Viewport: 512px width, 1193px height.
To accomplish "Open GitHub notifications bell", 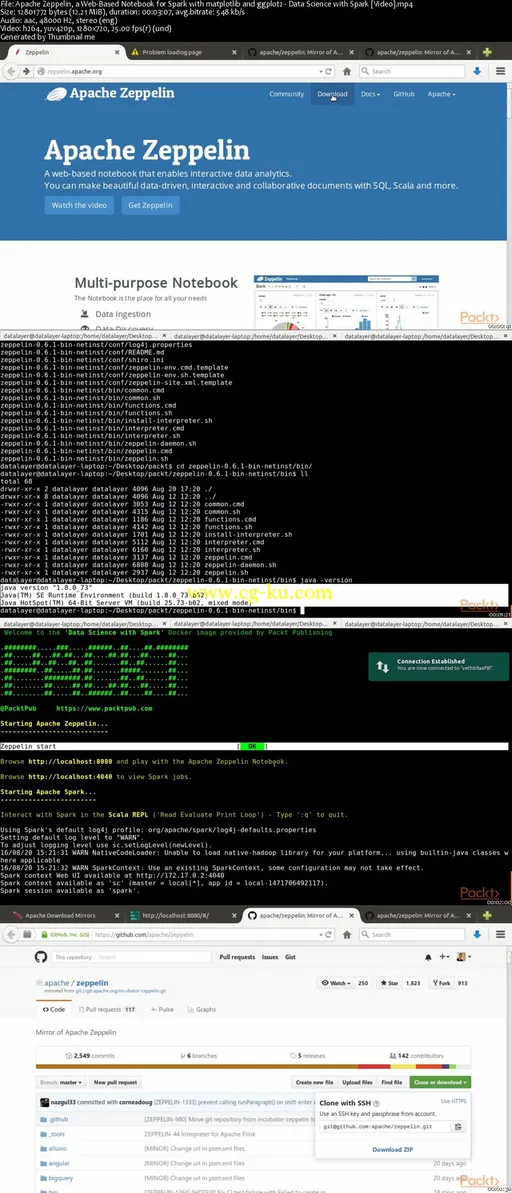I will pos(429,957).
